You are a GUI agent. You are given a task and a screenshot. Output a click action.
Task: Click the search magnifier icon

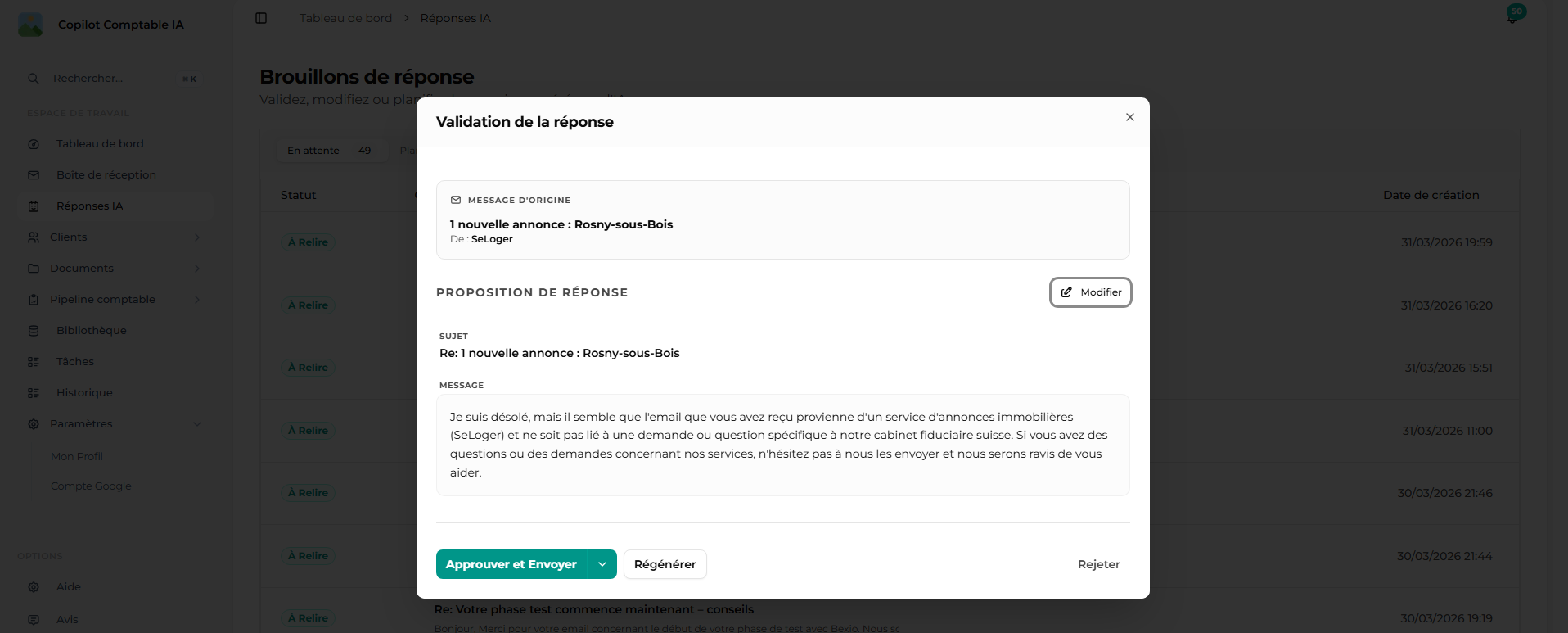coord(34,79)
